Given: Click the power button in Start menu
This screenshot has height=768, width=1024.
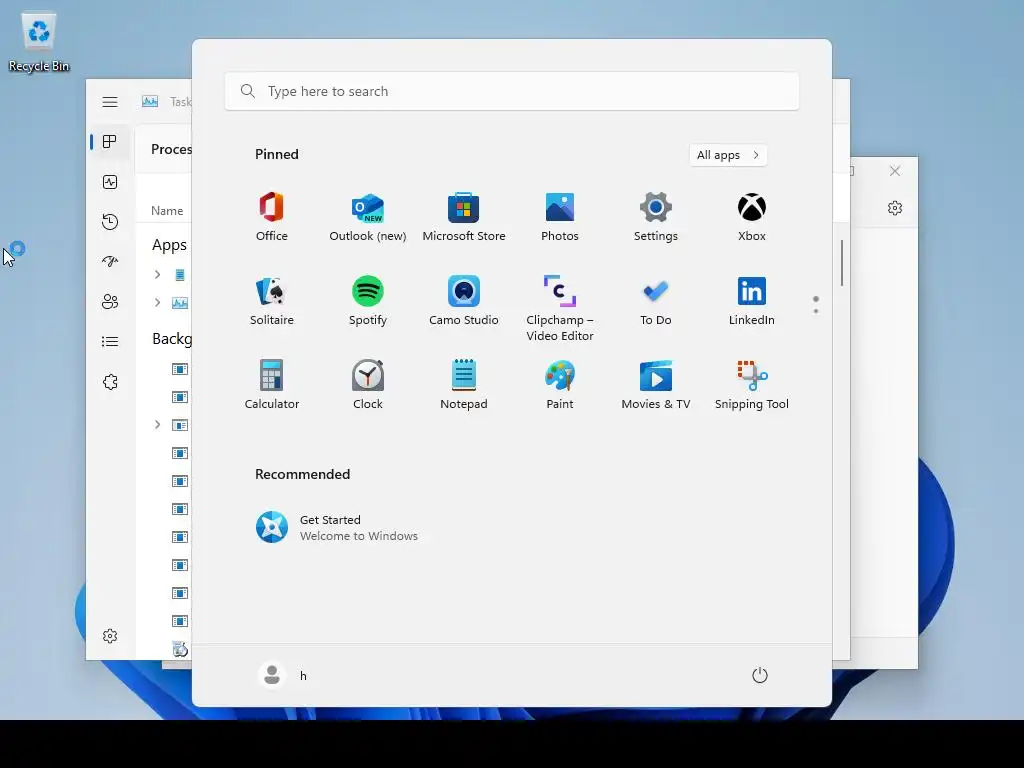Looking at the screenshot, I should (x=760, y=675).
